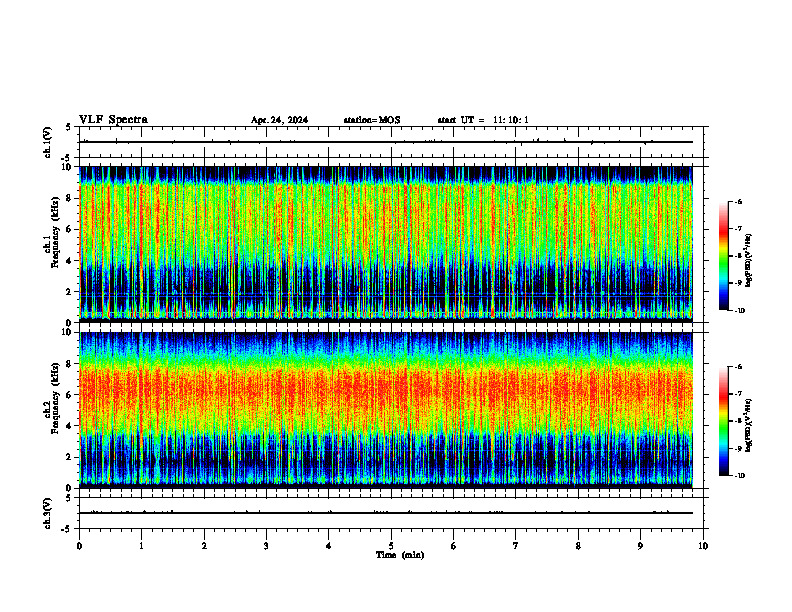Click the time axis tick label "7"
Screen dimensions: 792x612
coord(516,546)
